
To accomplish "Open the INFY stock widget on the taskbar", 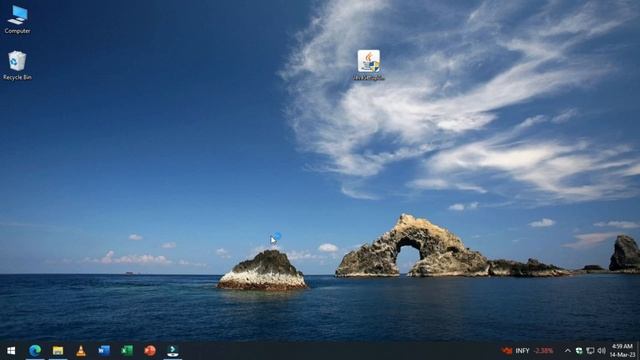I will coord(528,351).
